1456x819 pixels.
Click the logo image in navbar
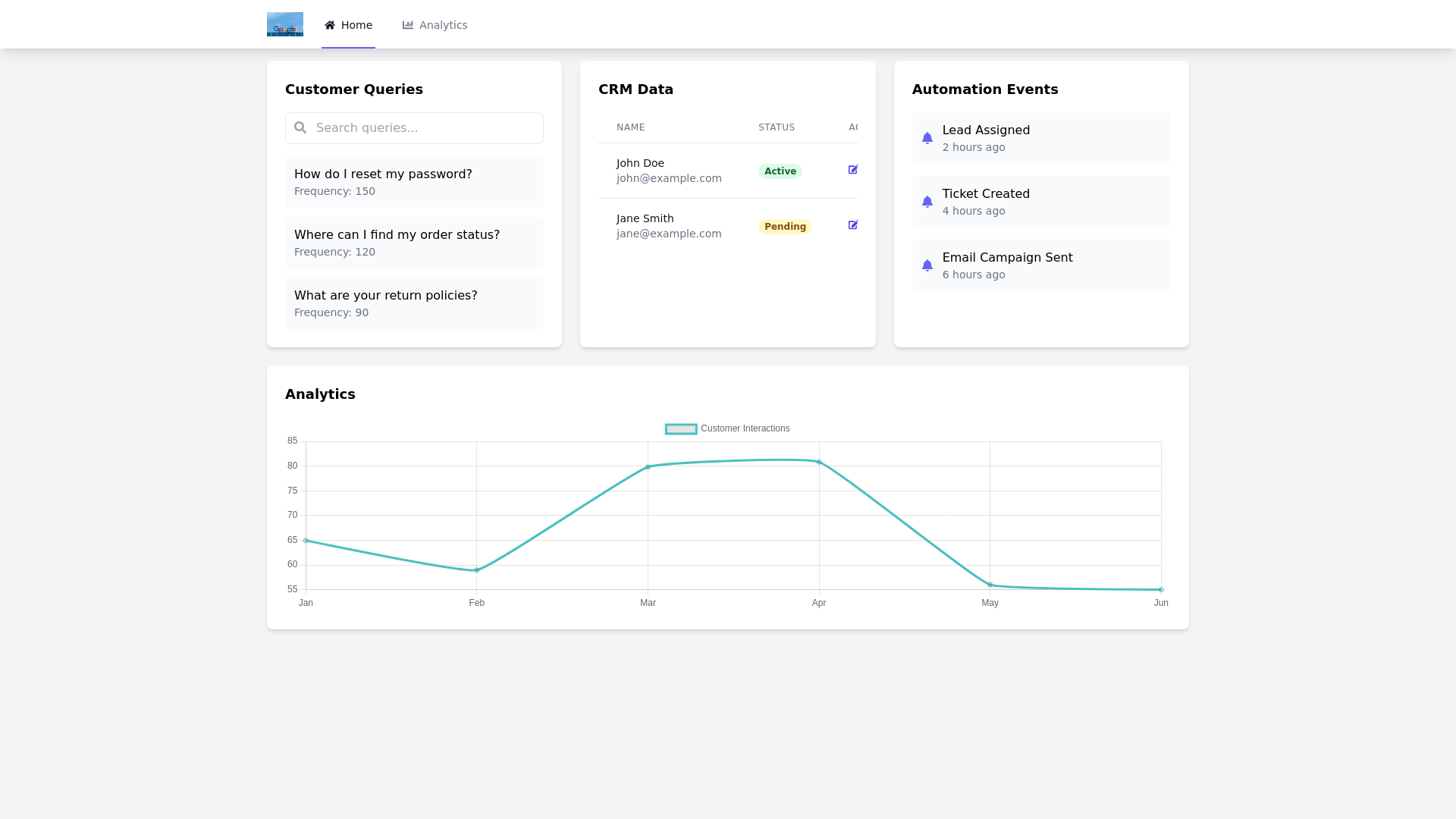coord(284,24)
